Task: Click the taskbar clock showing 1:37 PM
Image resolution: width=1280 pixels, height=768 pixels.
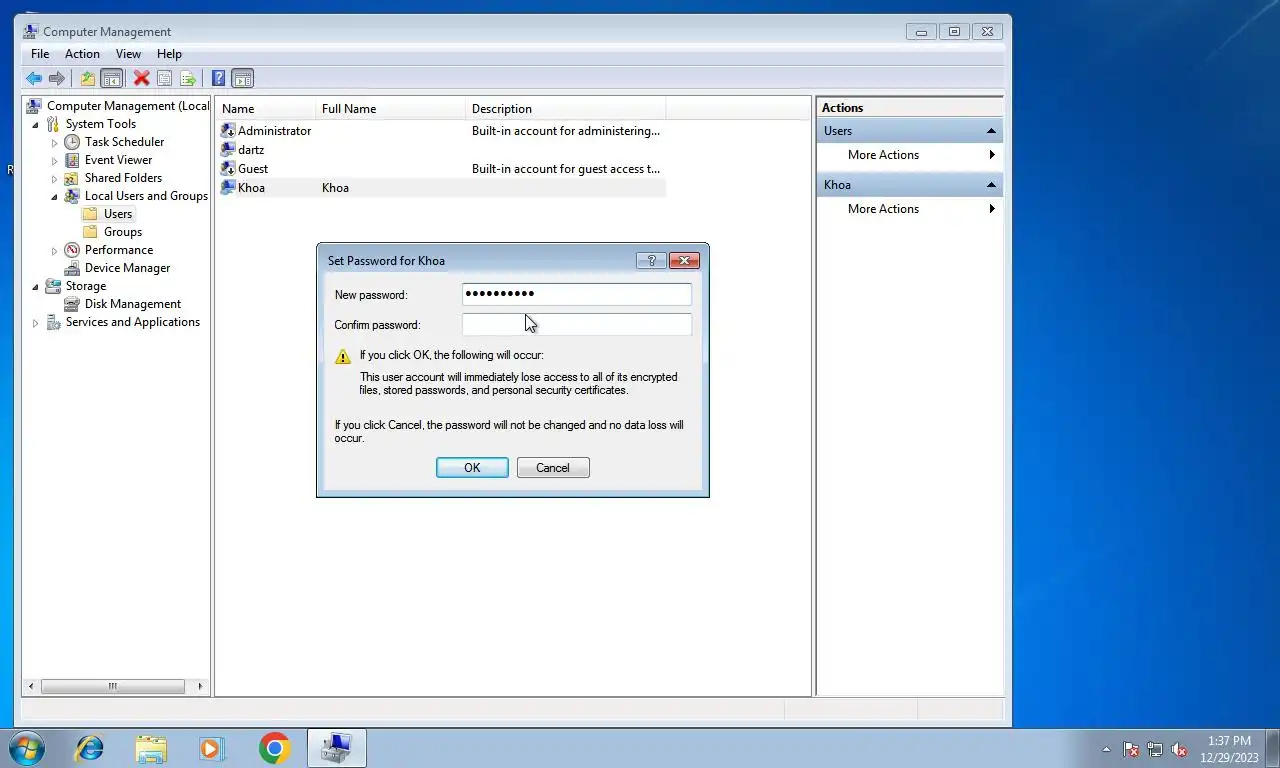Action: point(1229,749)
